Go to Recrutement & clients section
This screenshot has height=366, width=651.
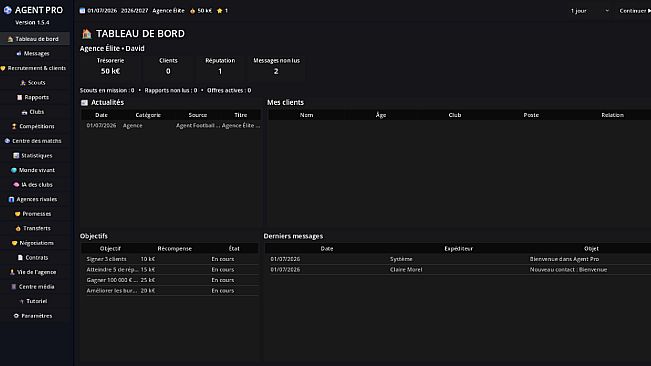pyautogui.click(x=35, y=68)
